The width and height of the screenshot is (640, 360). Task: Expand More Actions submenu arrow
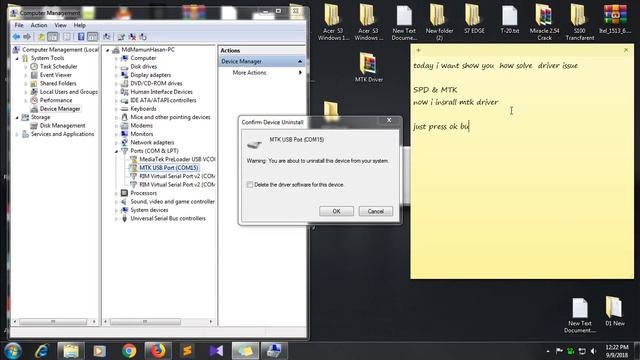pos(300,73)
